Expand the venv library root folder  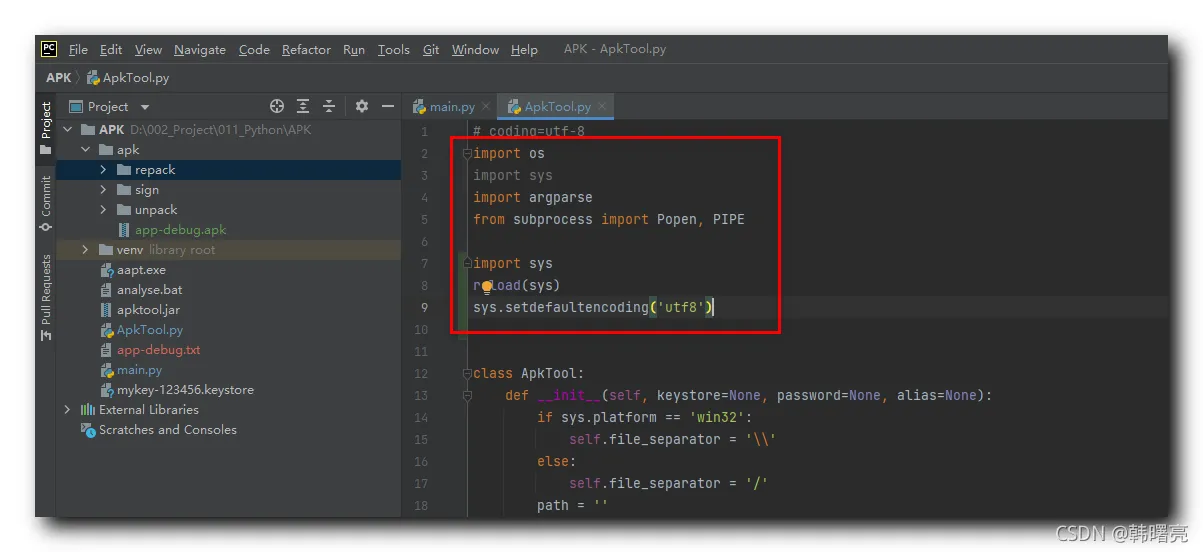85,250
